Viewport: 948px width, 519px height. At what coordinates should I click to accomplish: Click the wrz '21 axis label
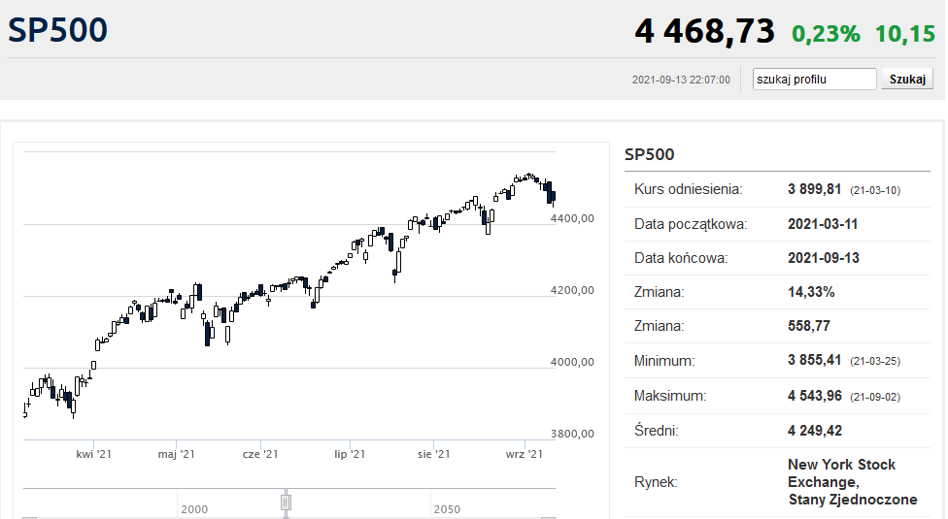click(x=524, y=454)
